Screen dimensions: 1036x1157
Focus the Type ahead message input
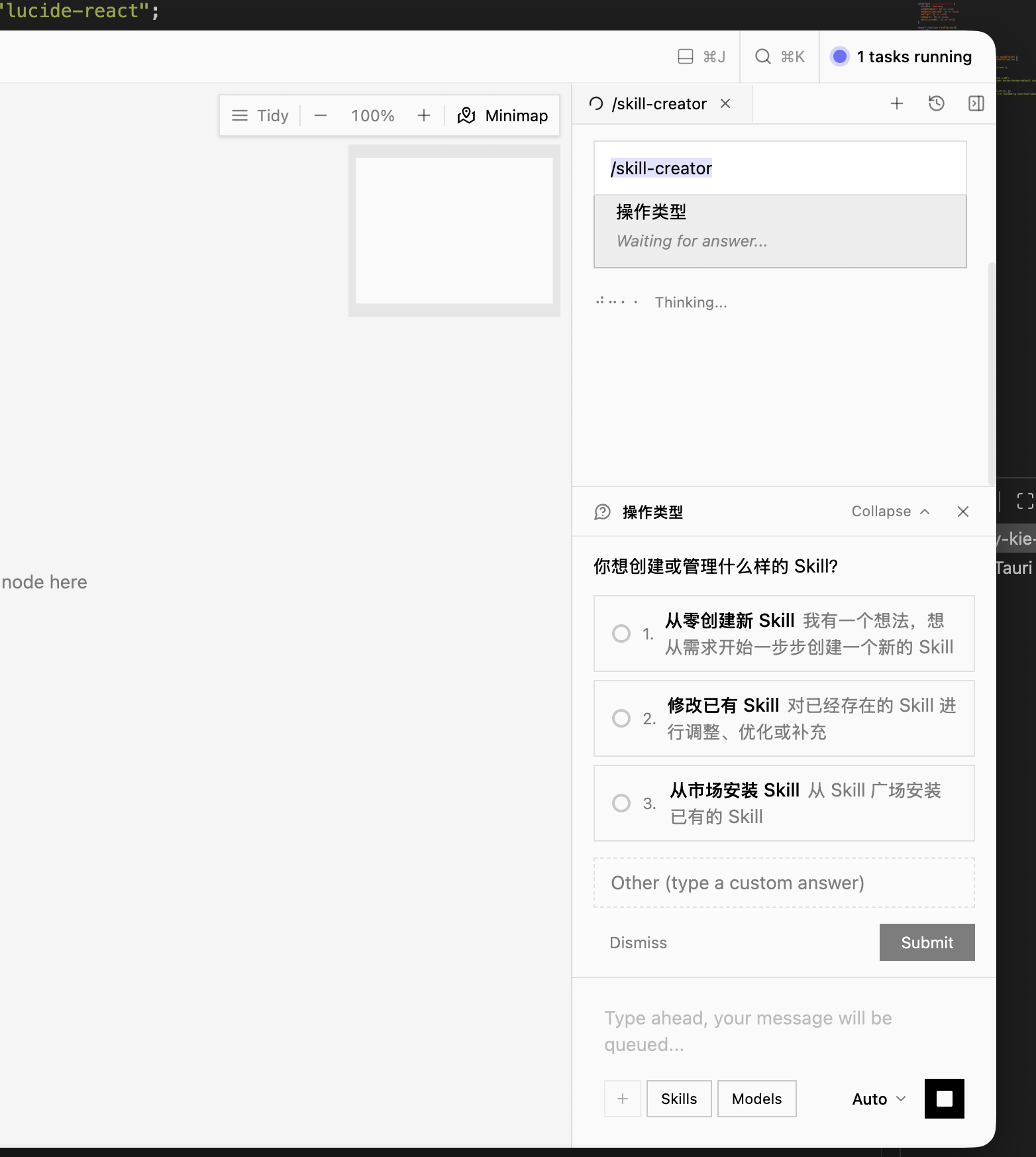784,1031
